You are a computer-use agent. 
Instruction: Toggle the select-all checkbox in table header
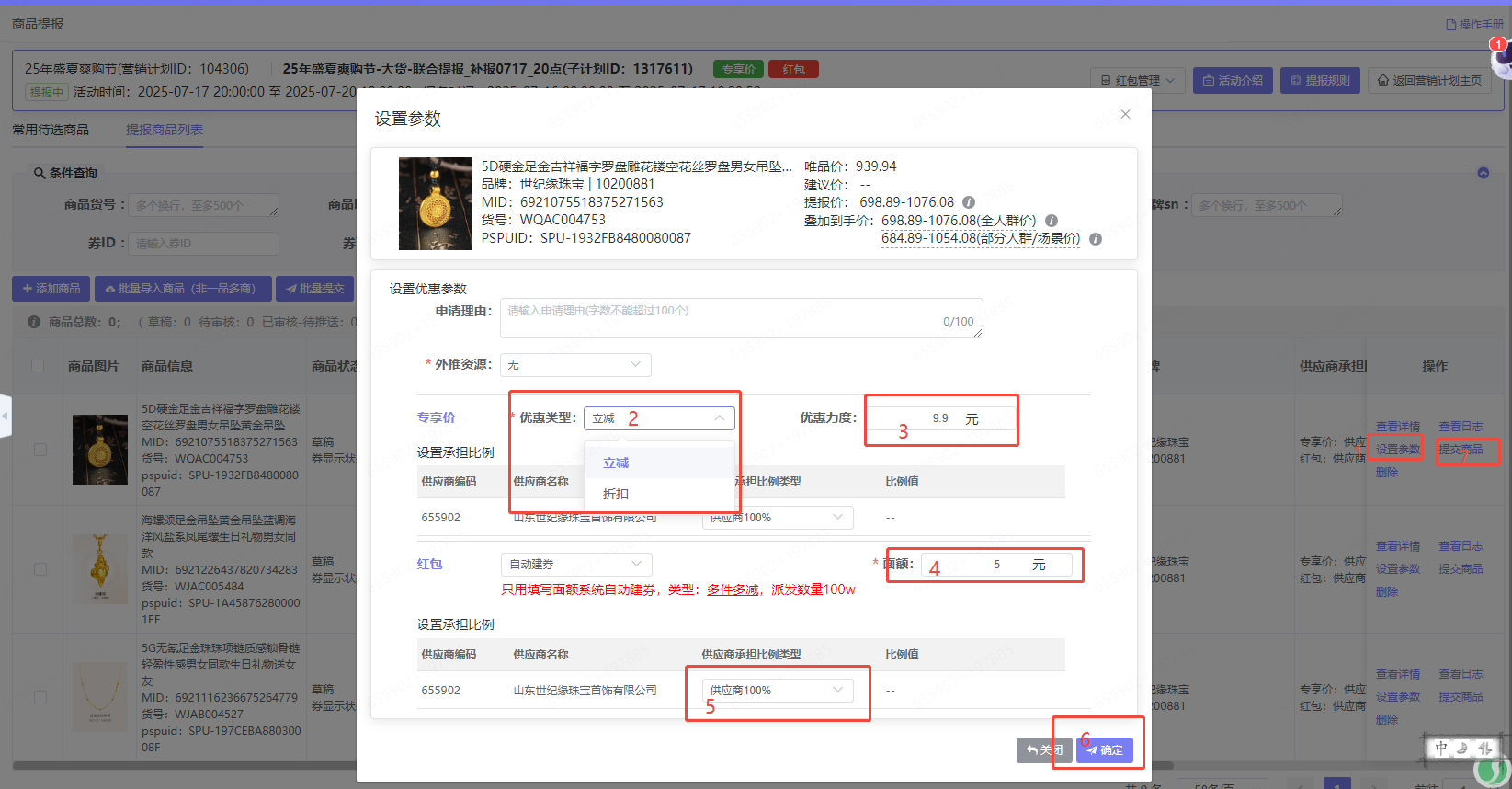pyautogui.click(x=38, y=366)
